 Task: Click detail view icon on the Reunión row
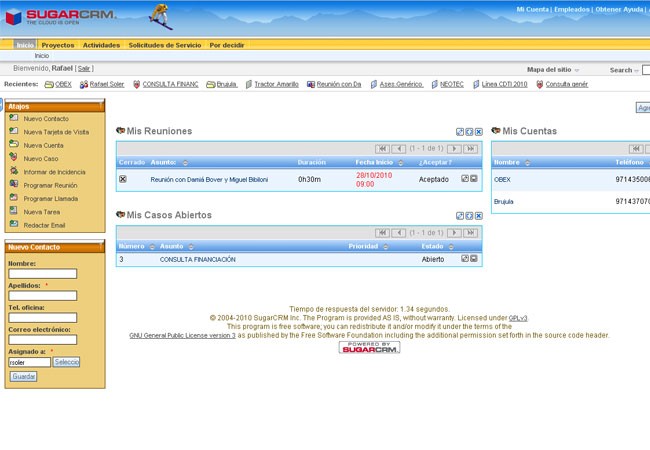(x=474, y=179)
